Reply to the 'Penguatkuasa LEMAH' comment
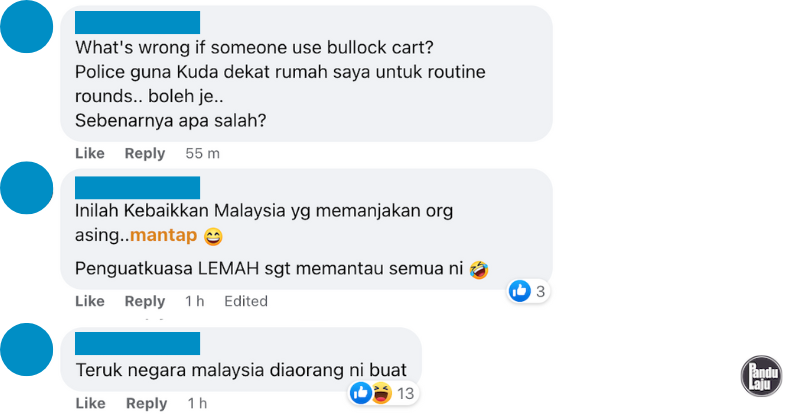The image size is (800, 418). coord(145,301)
